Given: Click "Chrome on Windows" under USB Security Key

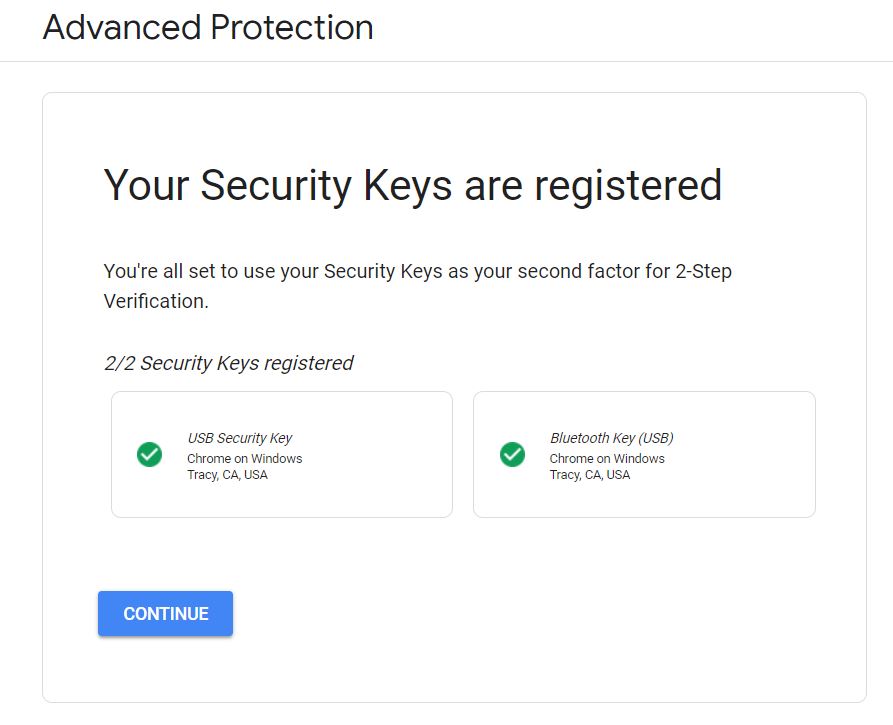Looking at the screenshot, I should point(244,459).
